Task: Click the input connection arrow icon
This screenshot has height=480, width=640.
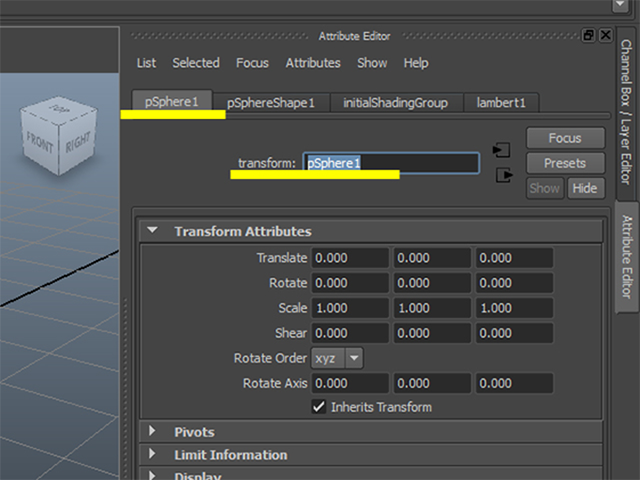Action: (x=502, y=150)
